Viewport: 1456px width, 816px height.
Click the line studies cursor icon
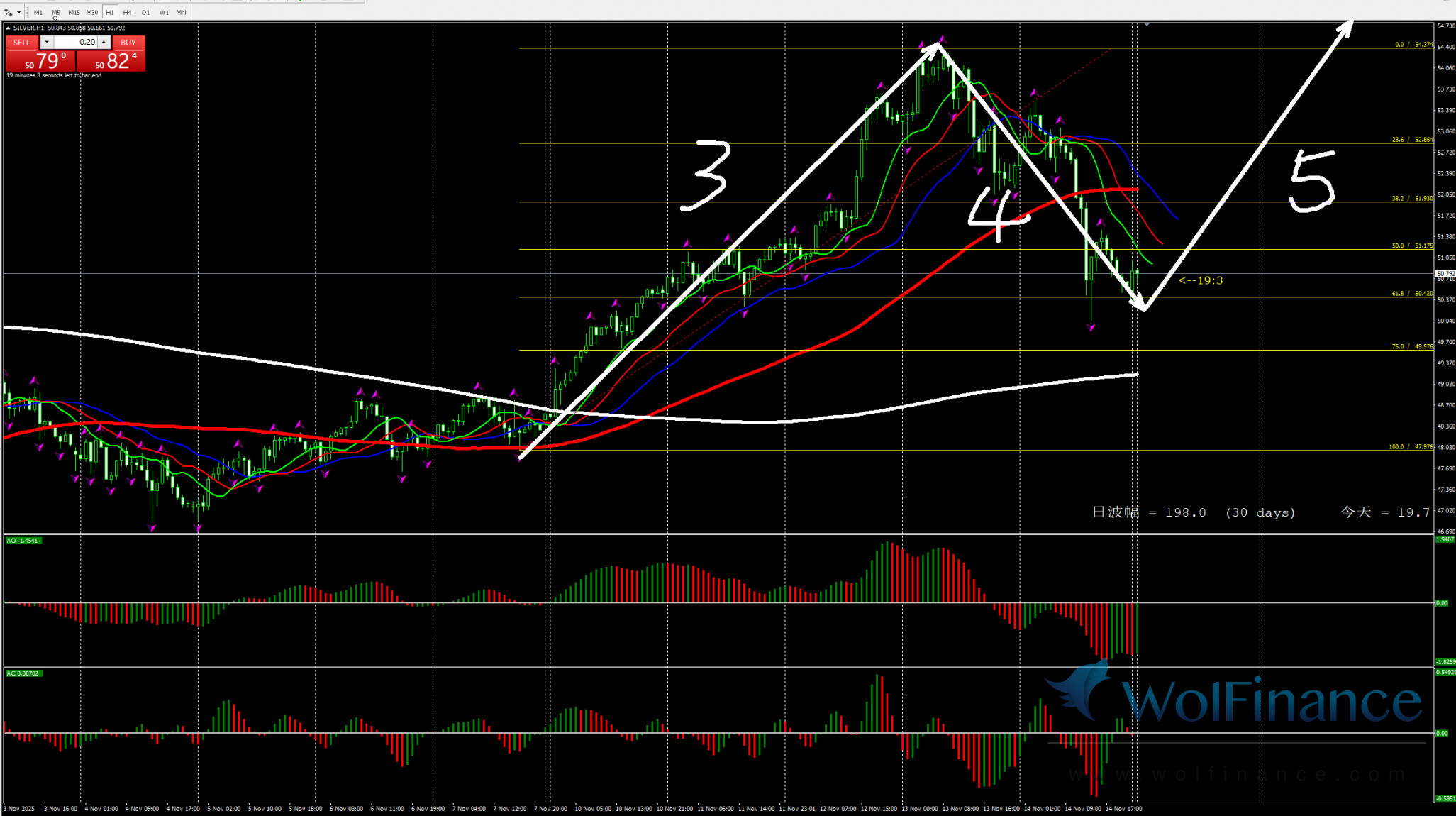[9, 12]
